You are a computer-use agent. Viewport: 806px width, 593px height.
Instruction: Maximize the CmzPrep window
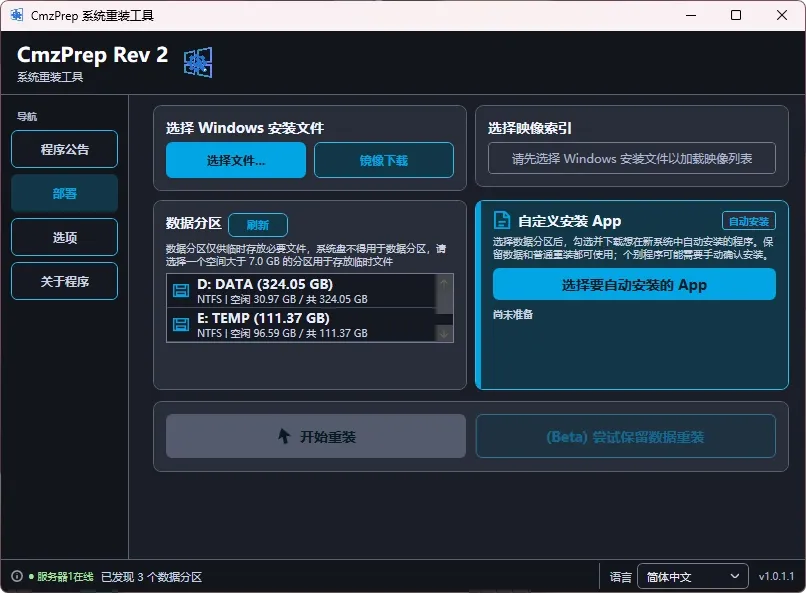(x=736, y=15)
